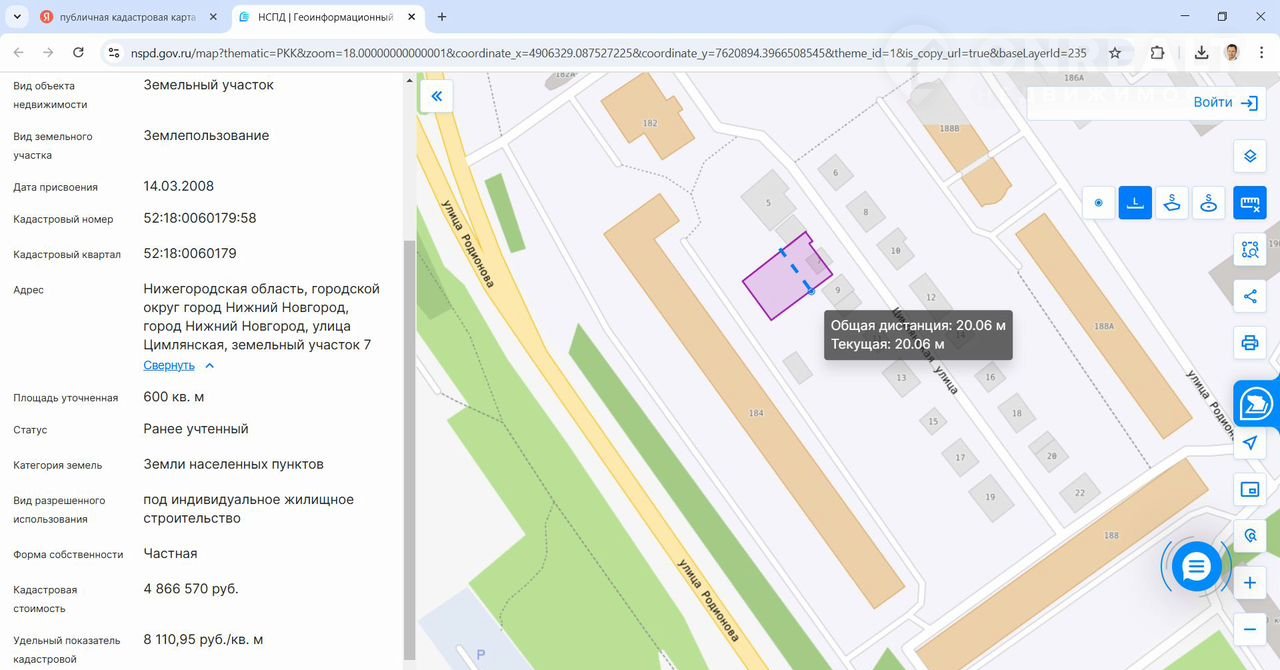
Task: Share the current map link
Action: tap(1249, 296)
